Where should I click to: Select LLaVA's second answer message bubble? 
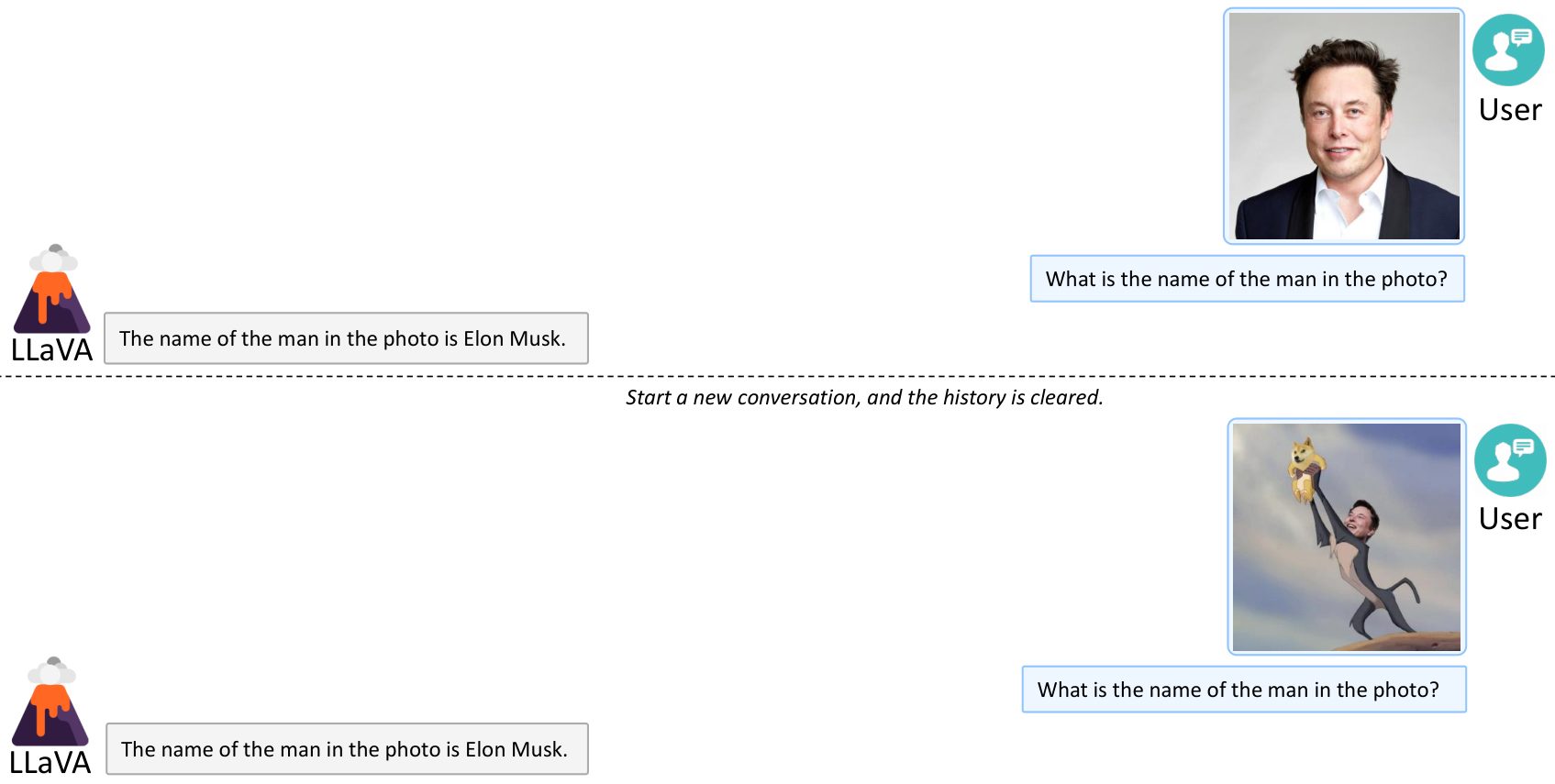point(346,749)
